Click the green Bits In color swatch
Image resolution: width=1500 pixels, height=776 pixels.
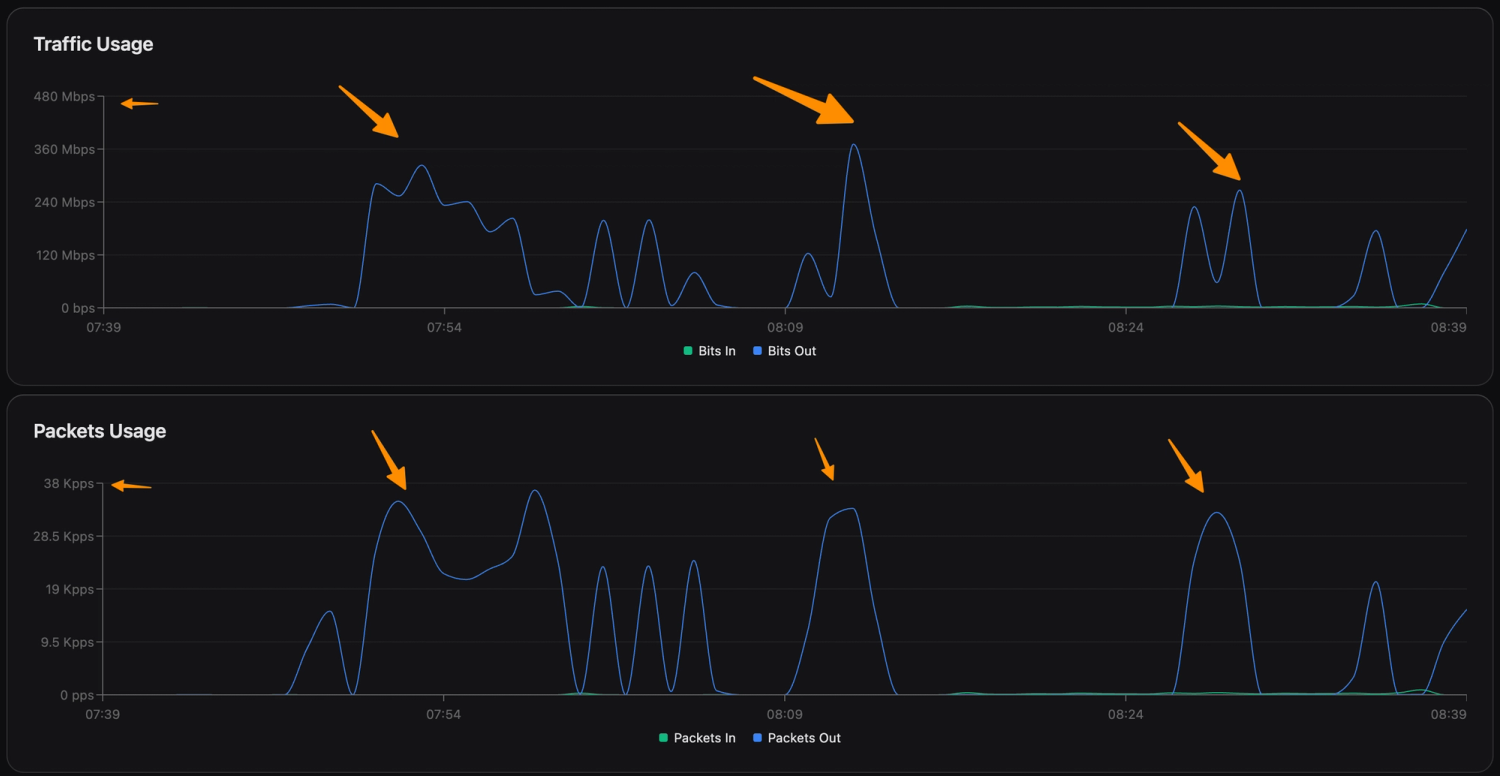688,351
